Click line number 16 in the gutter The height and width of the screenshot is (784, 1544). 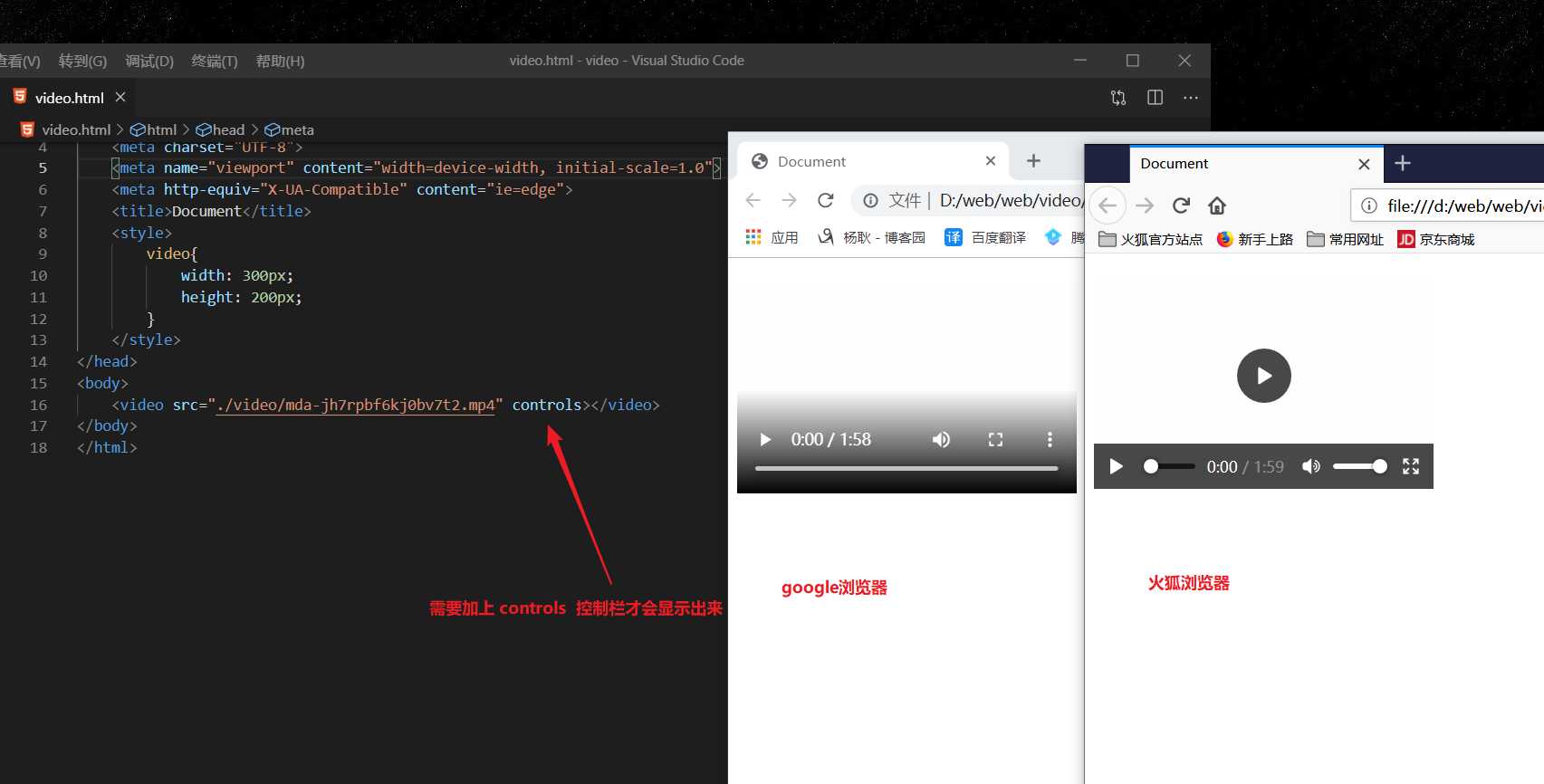38,405
